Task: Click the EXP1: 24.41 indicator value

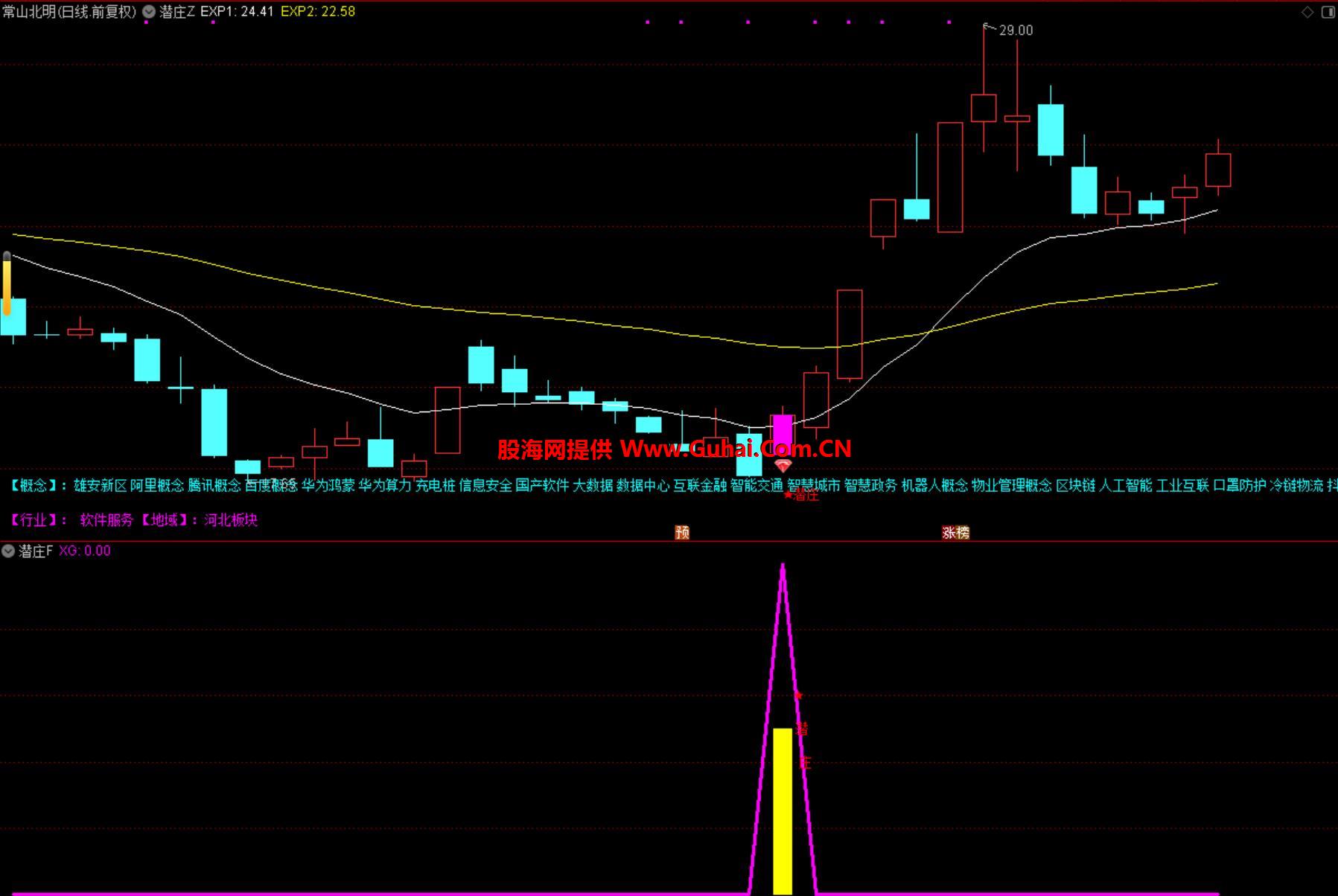Action: click(237, 12)
